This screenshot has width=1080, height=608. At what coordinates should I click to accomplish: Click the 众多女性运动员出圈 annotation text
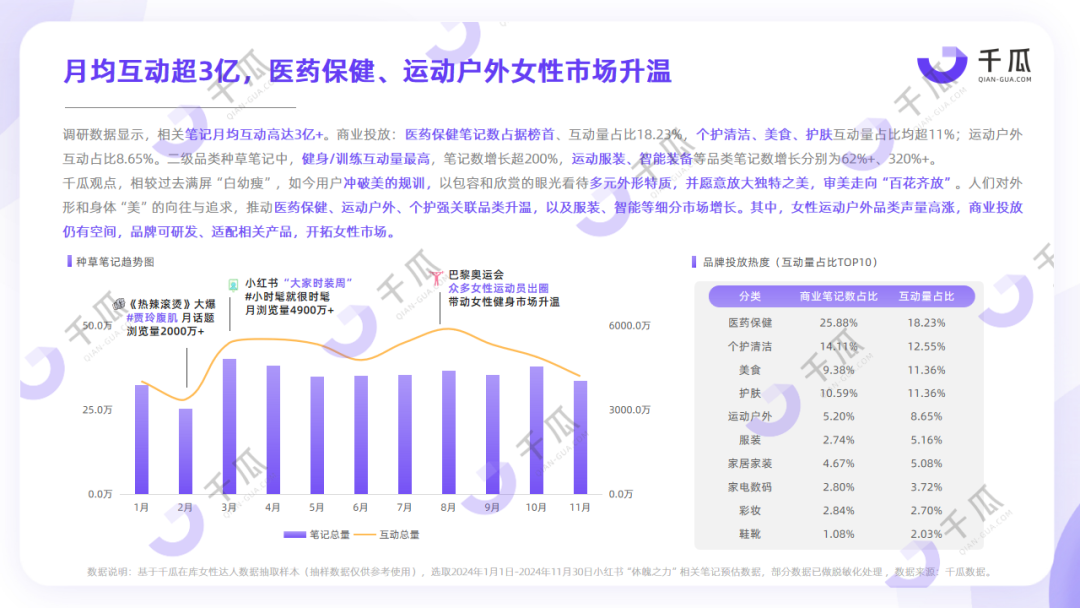pyautogui.click(x=499, y=288)
